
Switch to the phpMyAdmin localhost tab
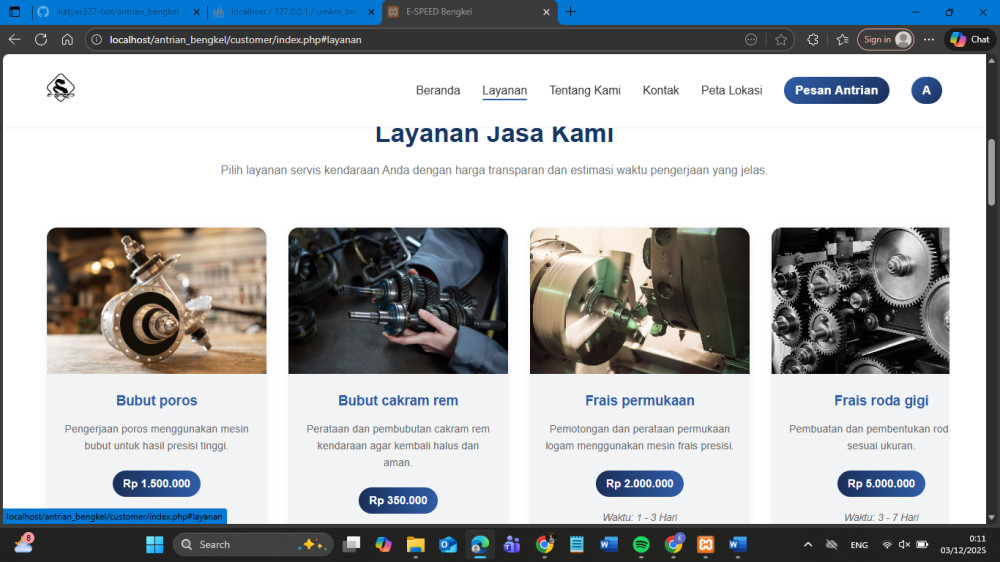294,12
